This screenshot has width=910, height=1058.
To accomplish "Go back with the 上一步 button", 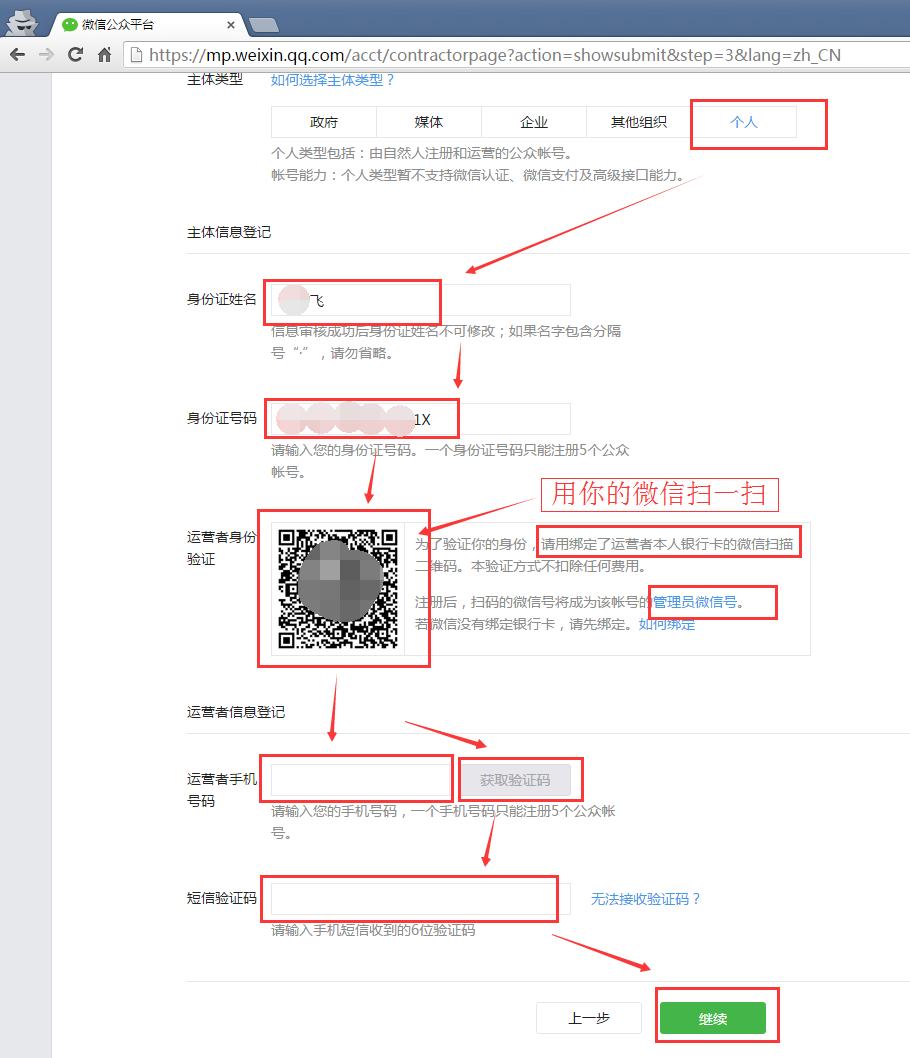I will (589, 1018).
